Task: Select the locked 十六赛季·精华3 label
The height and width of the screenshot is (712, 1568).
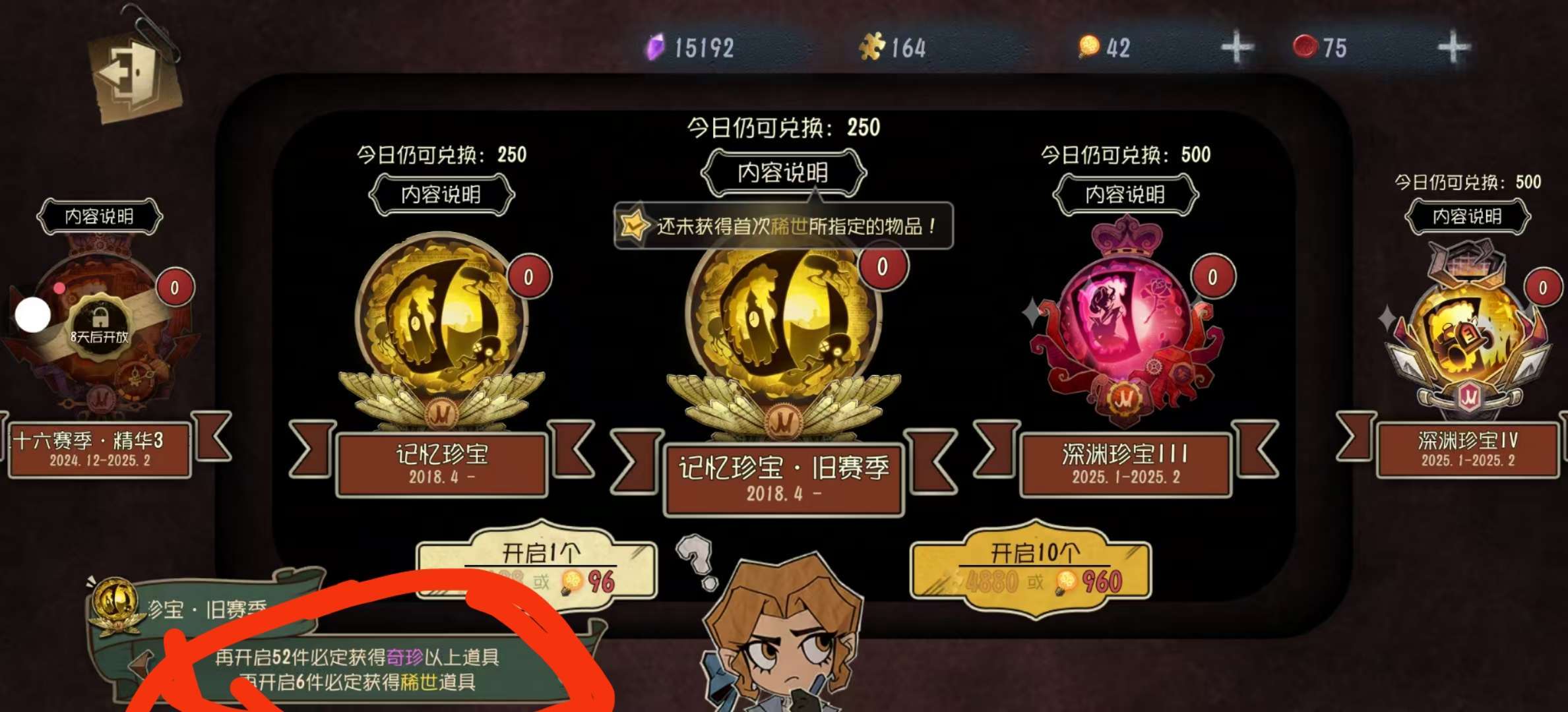Action: (100, 450)
